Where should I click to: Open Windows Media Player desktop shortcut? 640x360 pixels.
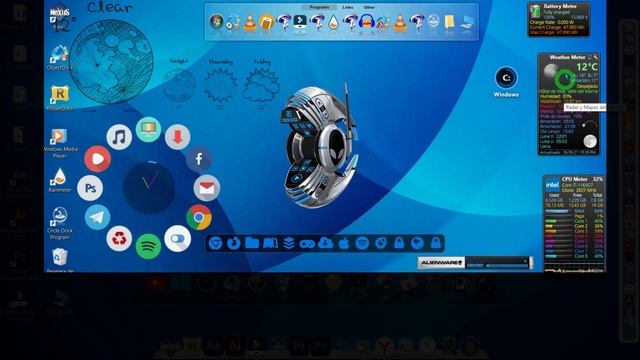point(60,144)
